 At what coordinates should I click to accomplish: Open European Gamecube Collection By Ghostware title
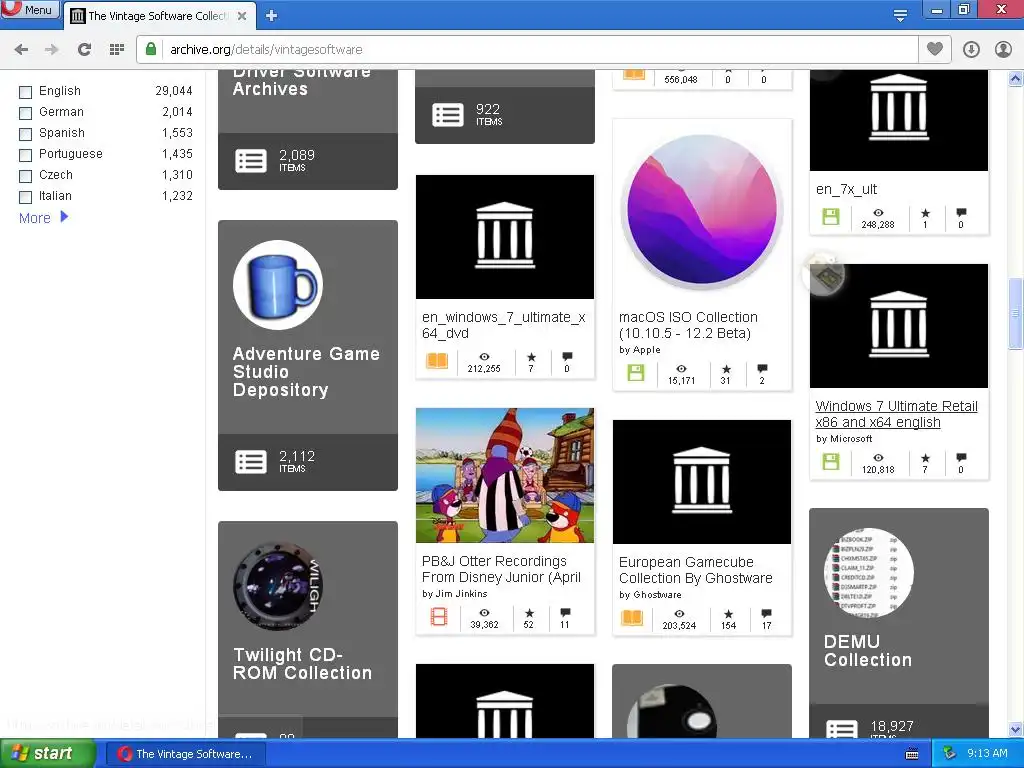696,570
